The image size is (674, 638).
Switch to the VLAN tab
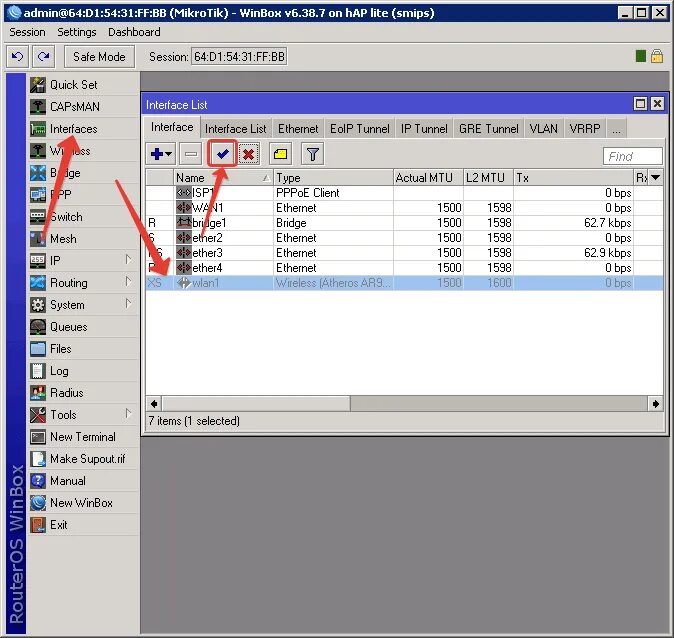(543, 129)
